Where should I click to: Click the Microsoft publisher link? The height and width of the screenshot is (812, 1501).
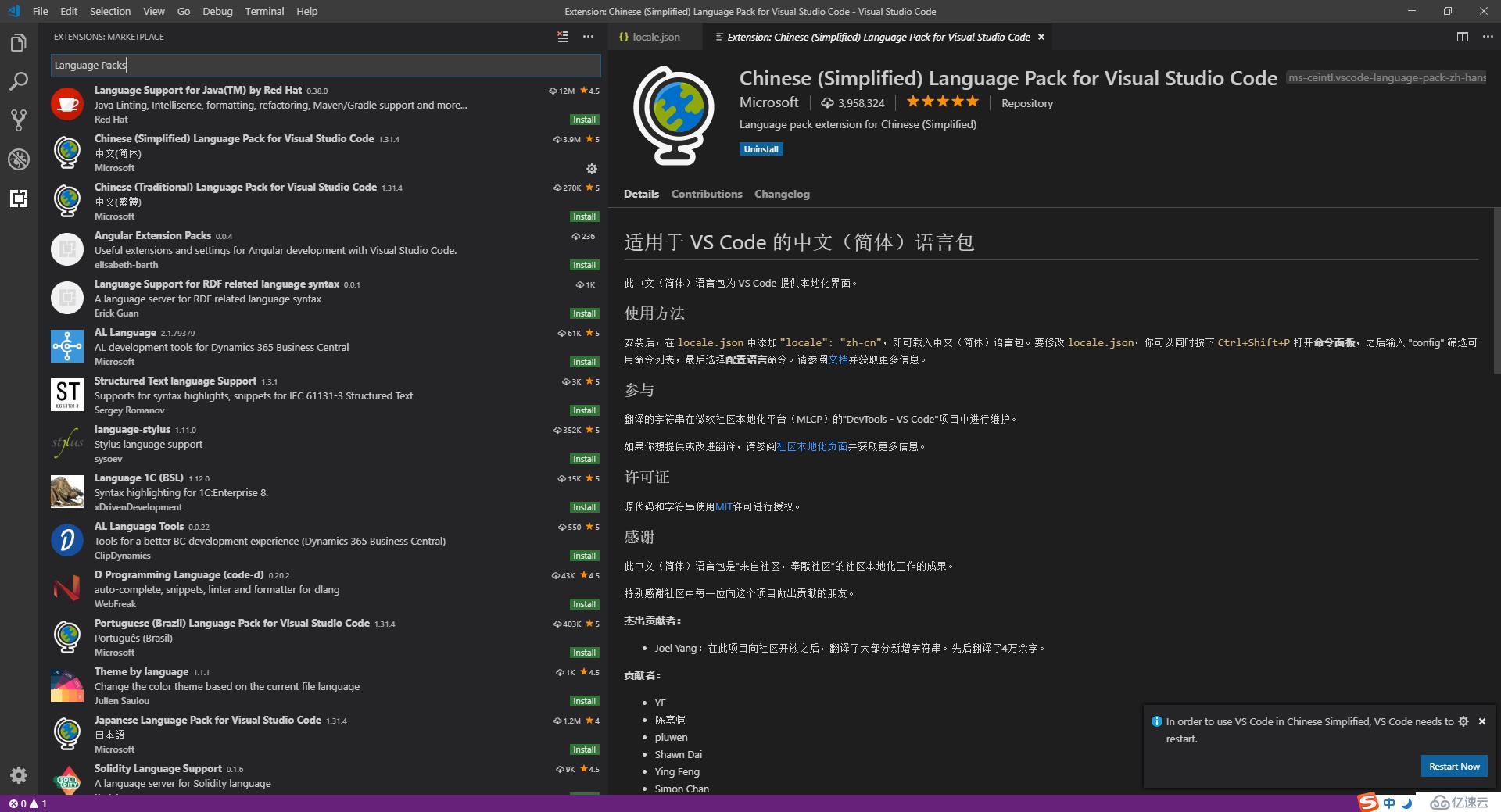[x=769, y=102]
